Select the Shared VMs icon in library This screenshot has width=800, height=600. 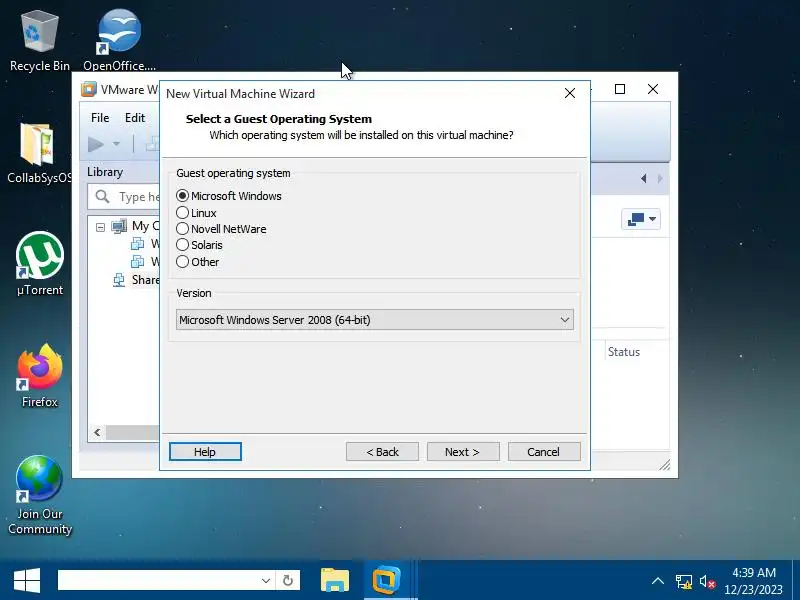[119, 280]
